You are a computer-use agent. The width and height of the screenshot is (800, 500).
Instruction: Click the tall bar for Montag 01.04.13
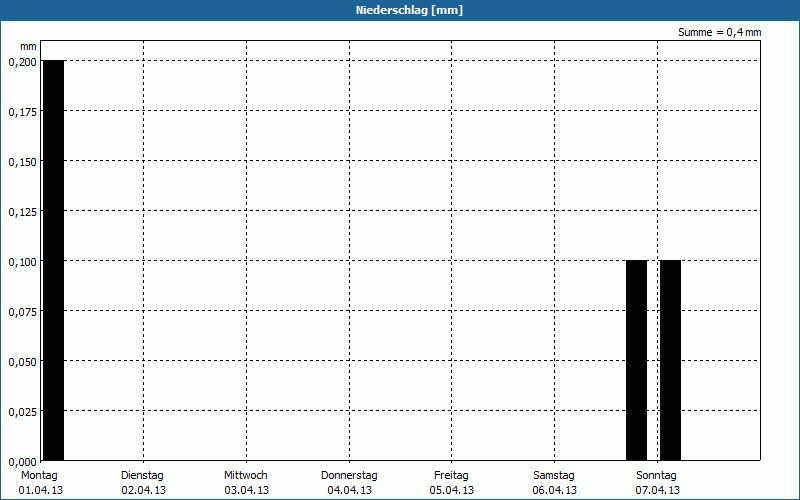[54, 260]
